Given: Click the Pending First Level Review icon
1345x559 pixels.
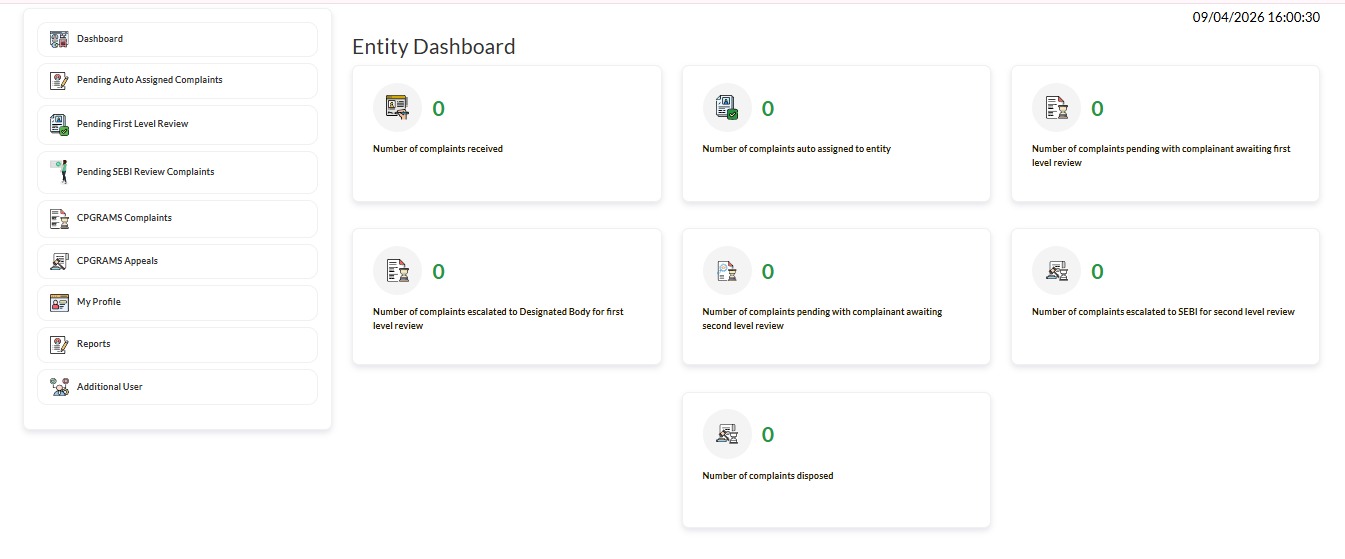Looking at the screenshot, I should pos(59,125).
